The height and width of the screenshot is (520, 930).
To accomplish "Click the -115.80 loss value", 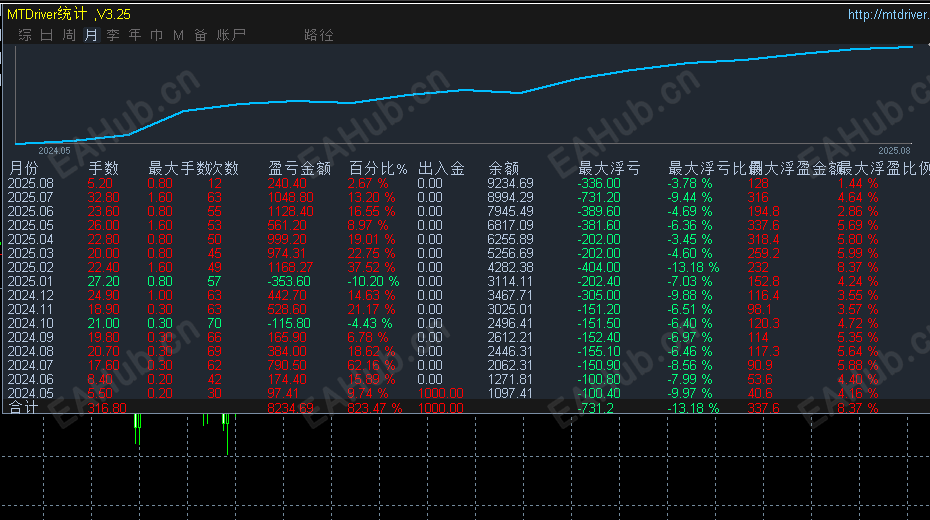I will coord(289,323).
